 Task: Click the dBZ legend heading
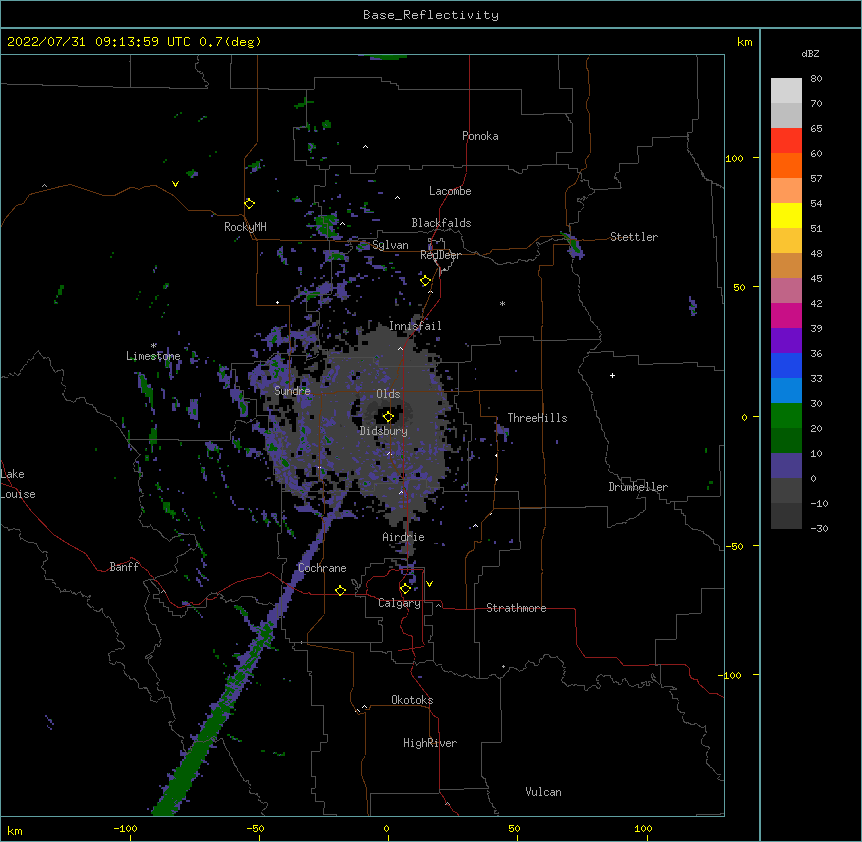coord(810,54)
